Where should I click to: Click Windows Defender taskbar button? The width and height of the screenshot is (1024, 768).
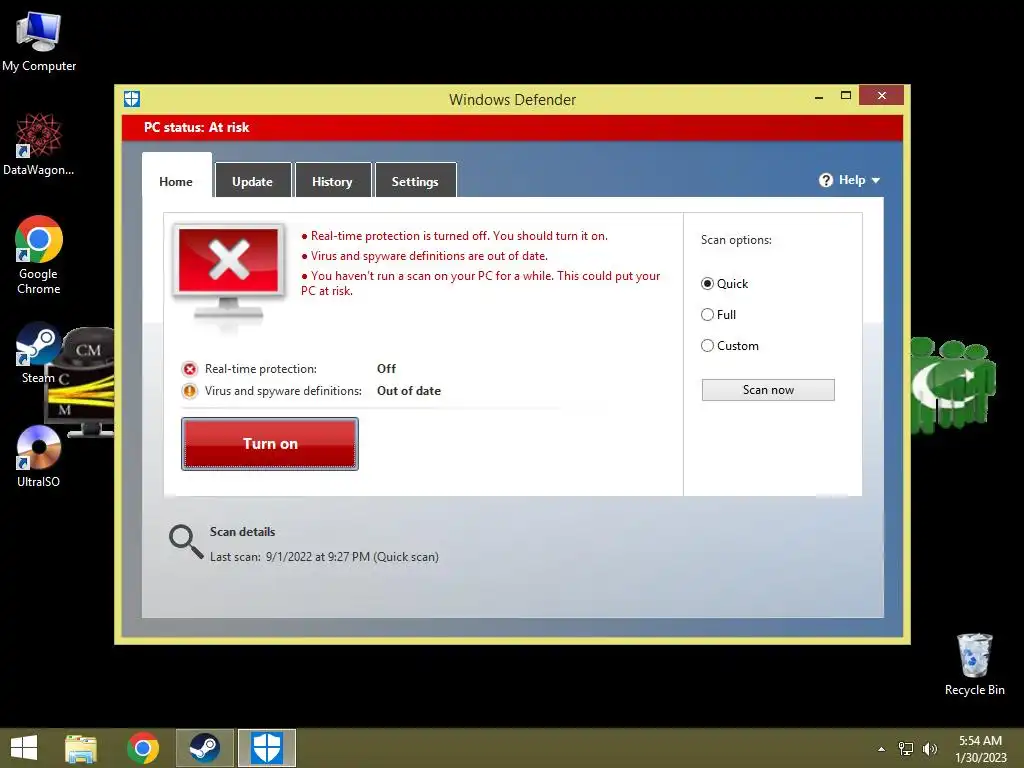click(x=266, y=748)
